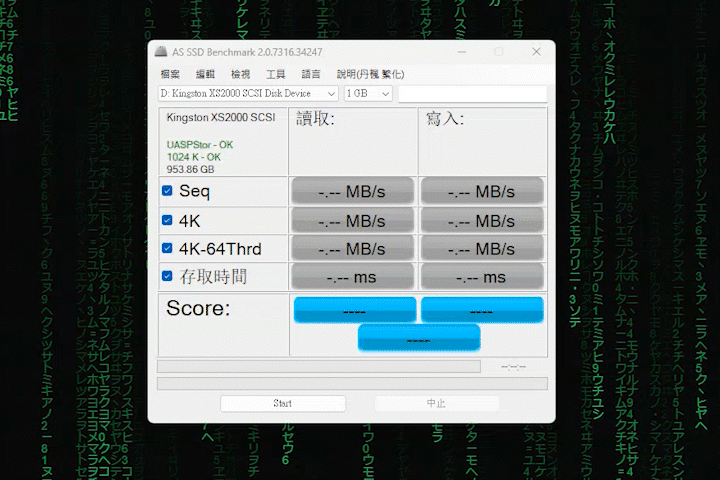Click the 953.86 GB capacity text
Image resolution: width=720 pixels, height=480 pixels.
[x=190, y=169]
